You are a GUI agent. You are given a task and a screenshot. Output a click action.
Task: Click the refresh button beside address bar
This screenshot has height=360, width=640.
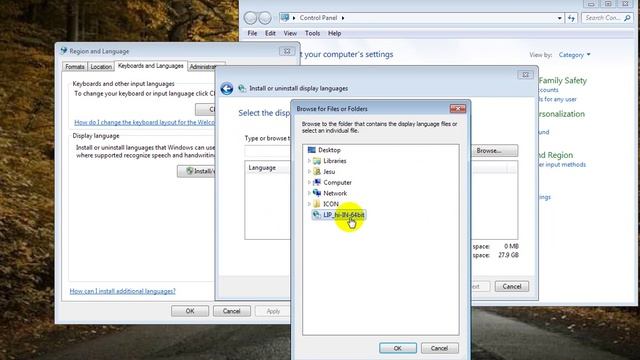571,18
